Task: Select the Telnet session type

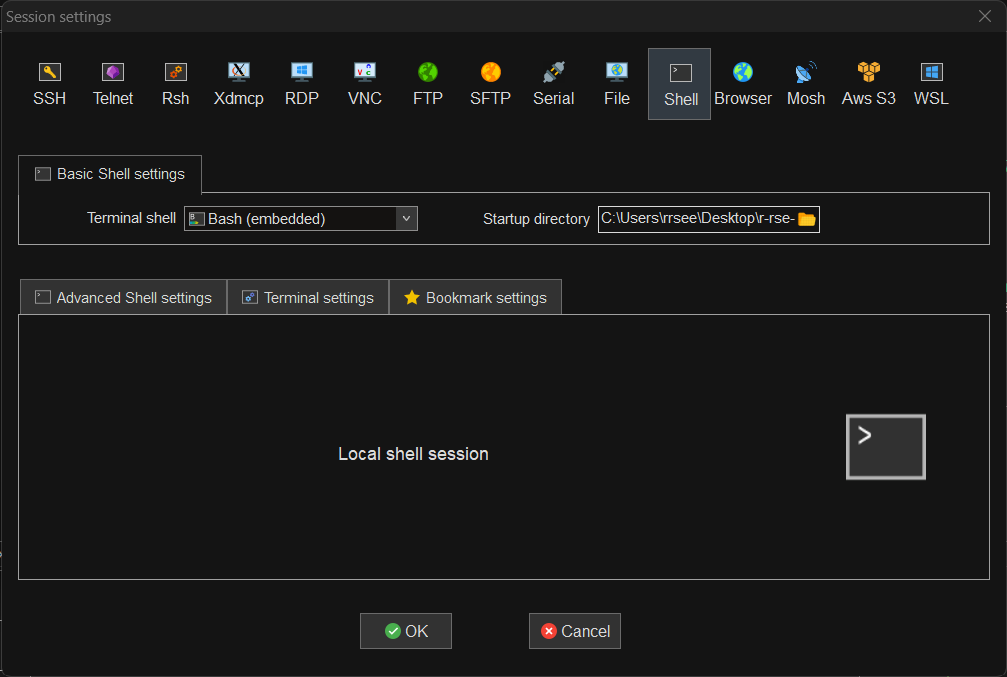Action: point(112,83)
